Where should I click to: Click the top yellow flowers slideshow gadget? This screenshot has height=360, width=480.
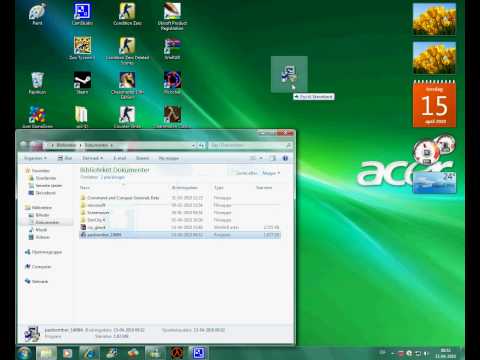pos(434,19)
